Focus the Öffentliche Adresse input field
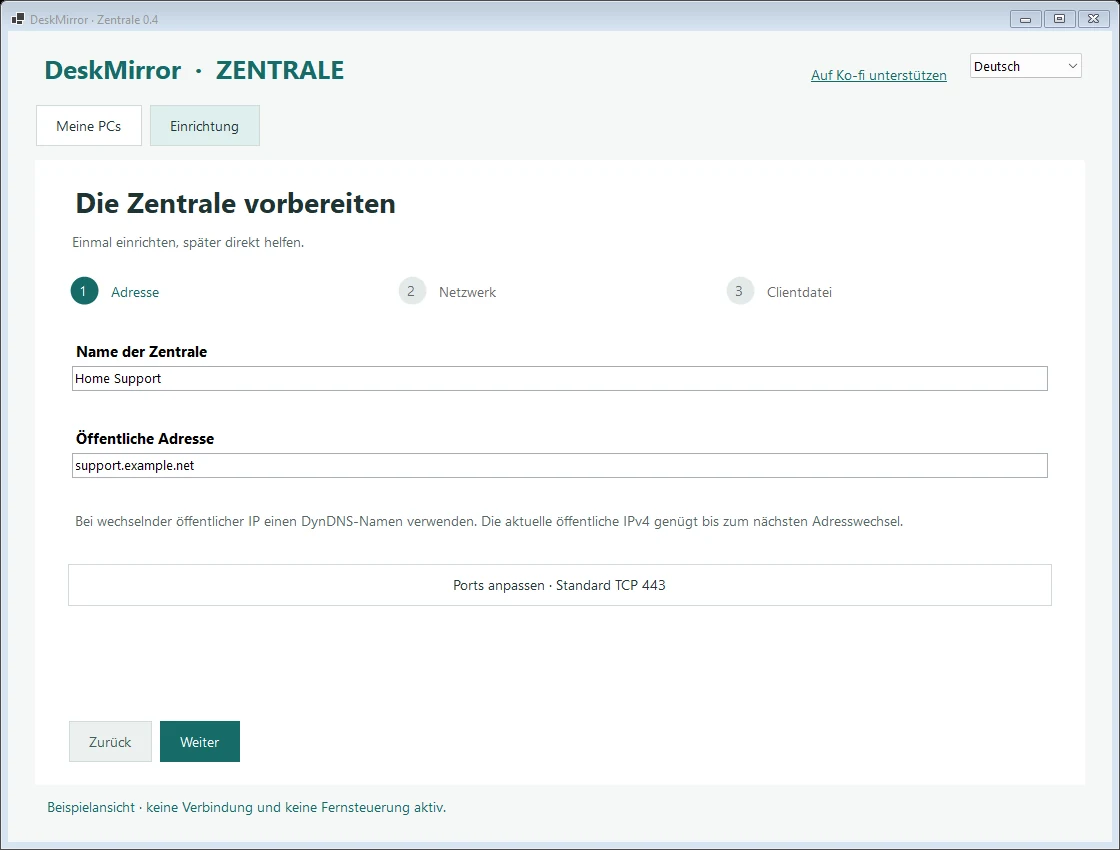Image resolution: width=1120 pixels, height=850 pixels. [x=560, y=466]
